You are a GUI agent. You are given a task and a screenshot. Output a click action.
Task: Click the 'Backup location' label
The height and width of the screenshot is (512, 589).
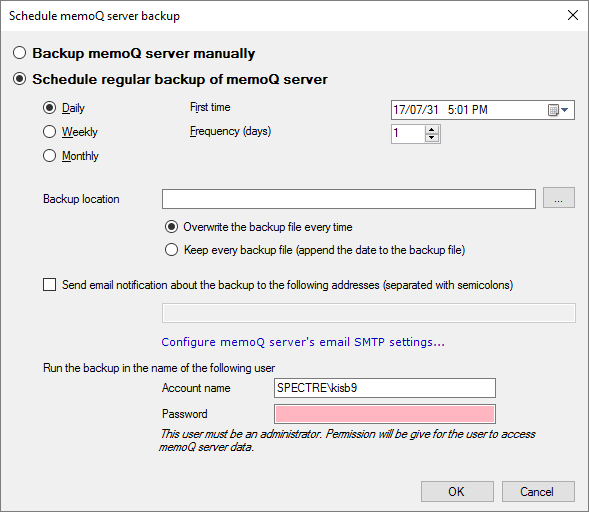tap(81, 199)
